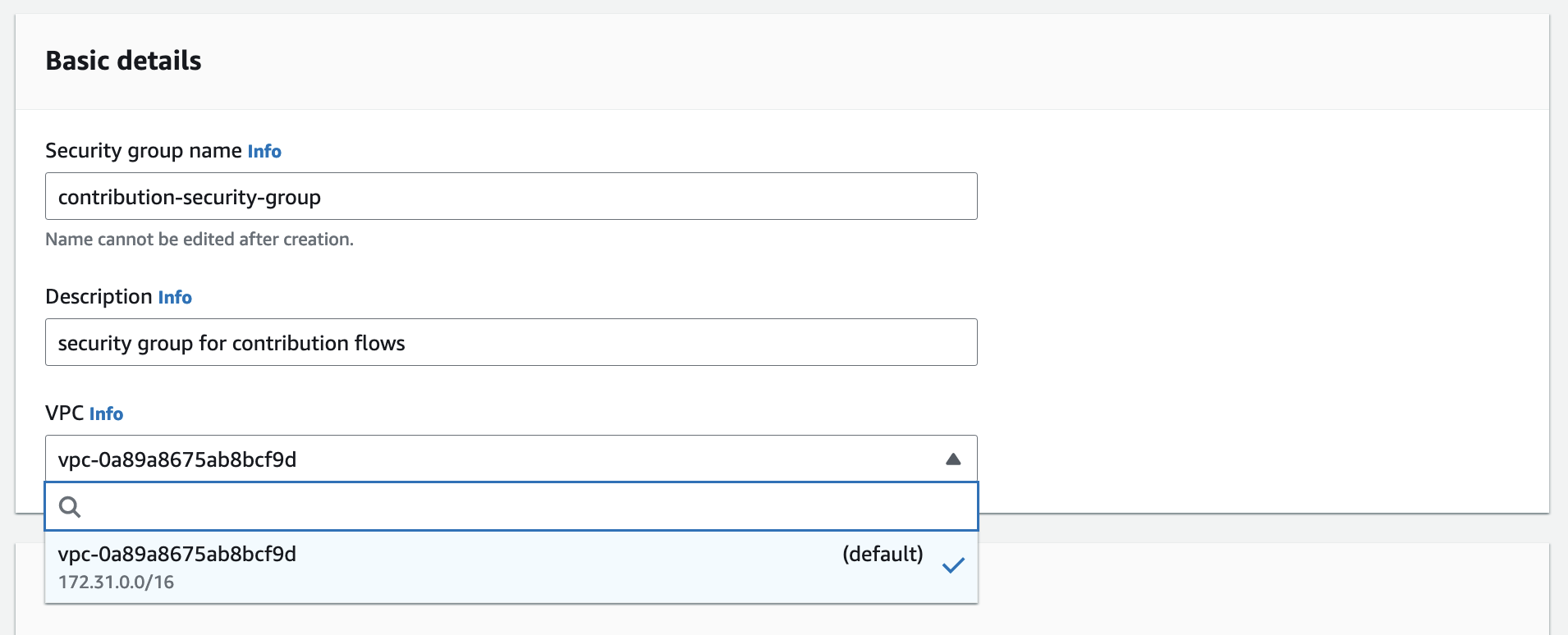The width and height of the screenshot is (1568, 635).
Task: Click the (default) tag on VPC option
Action: click(883, 555)
